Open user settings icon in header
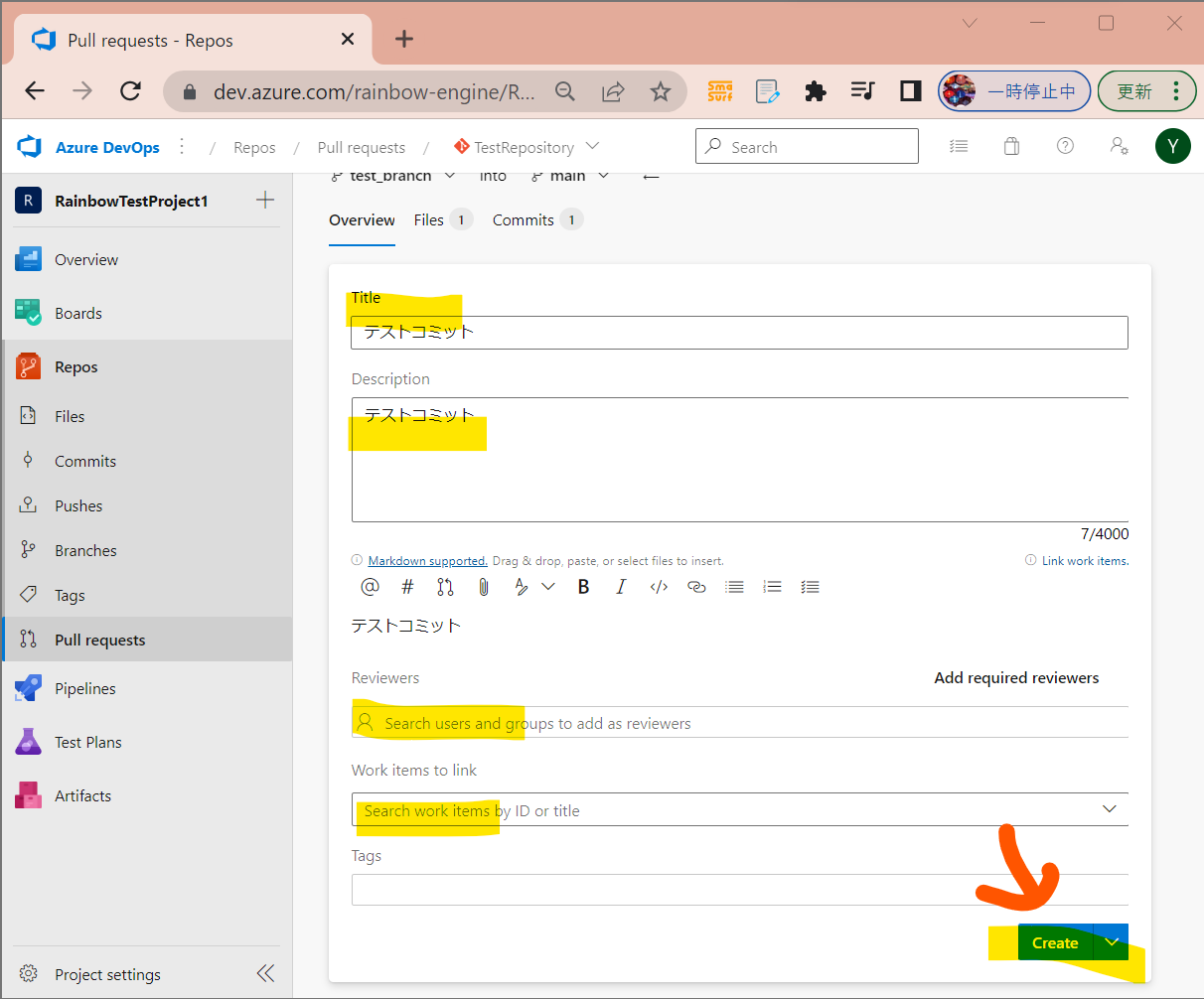Image resolution: width=1204 pixels, height=999 pixels. [1119, 147]
